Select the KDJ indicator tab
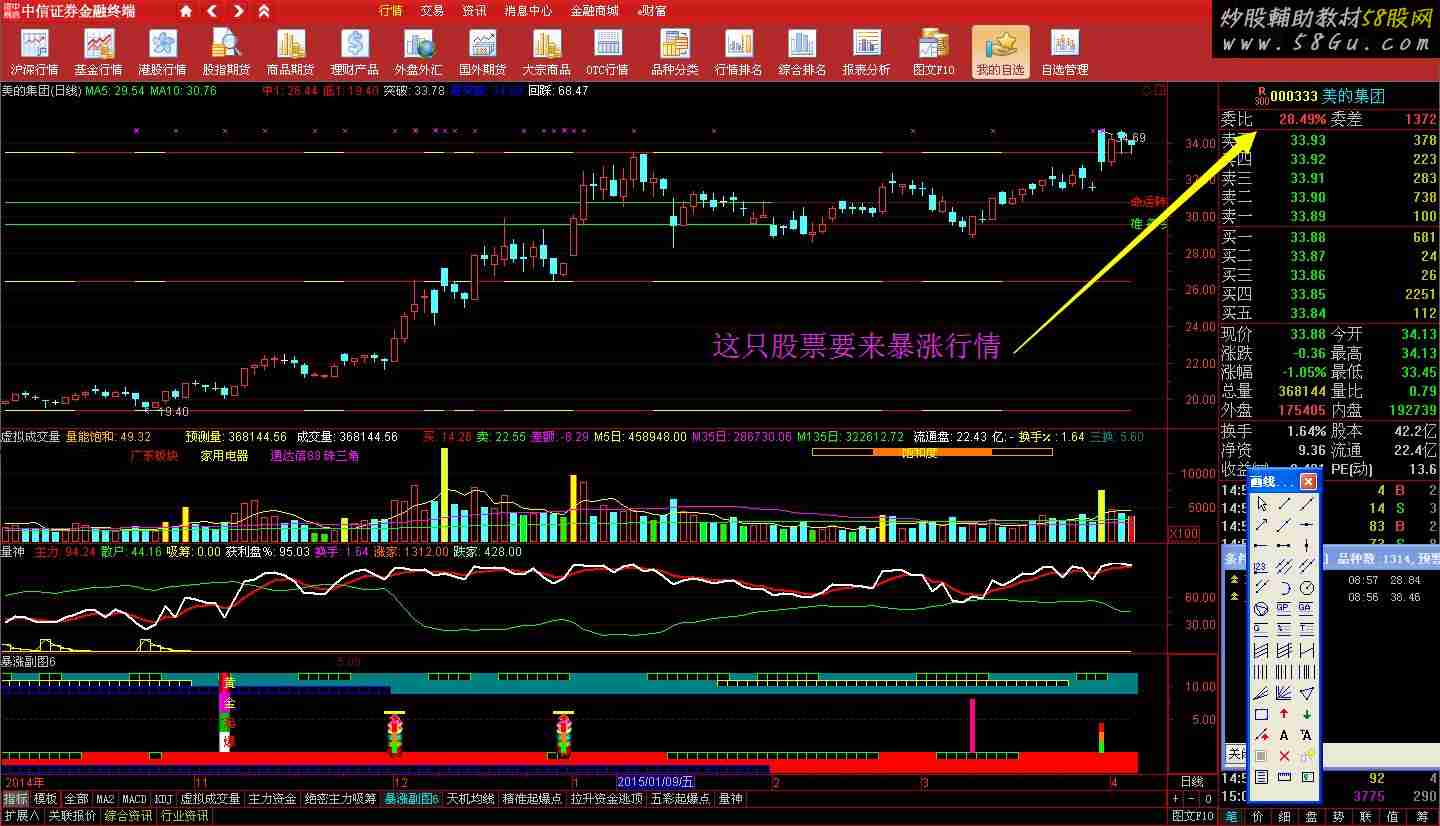 [164, 799]
